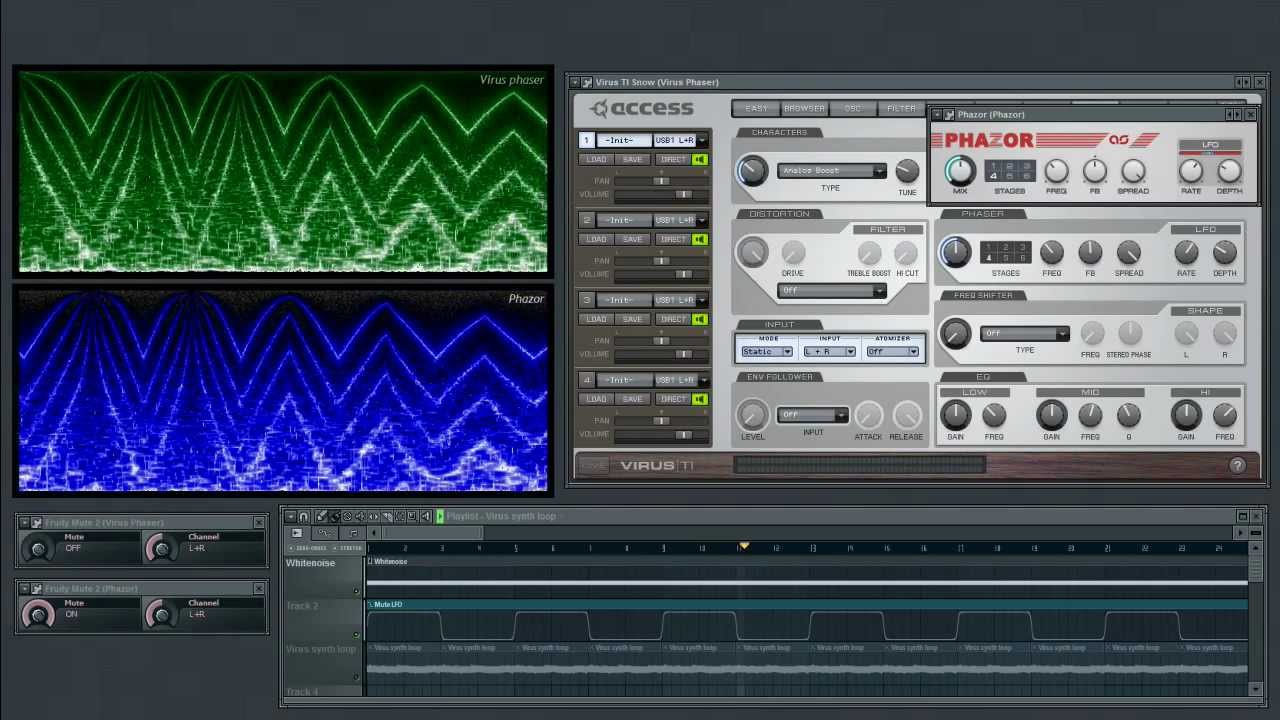
Task: Open the Virus TI Snow window options menu icon
Action: tap(575, 82)
